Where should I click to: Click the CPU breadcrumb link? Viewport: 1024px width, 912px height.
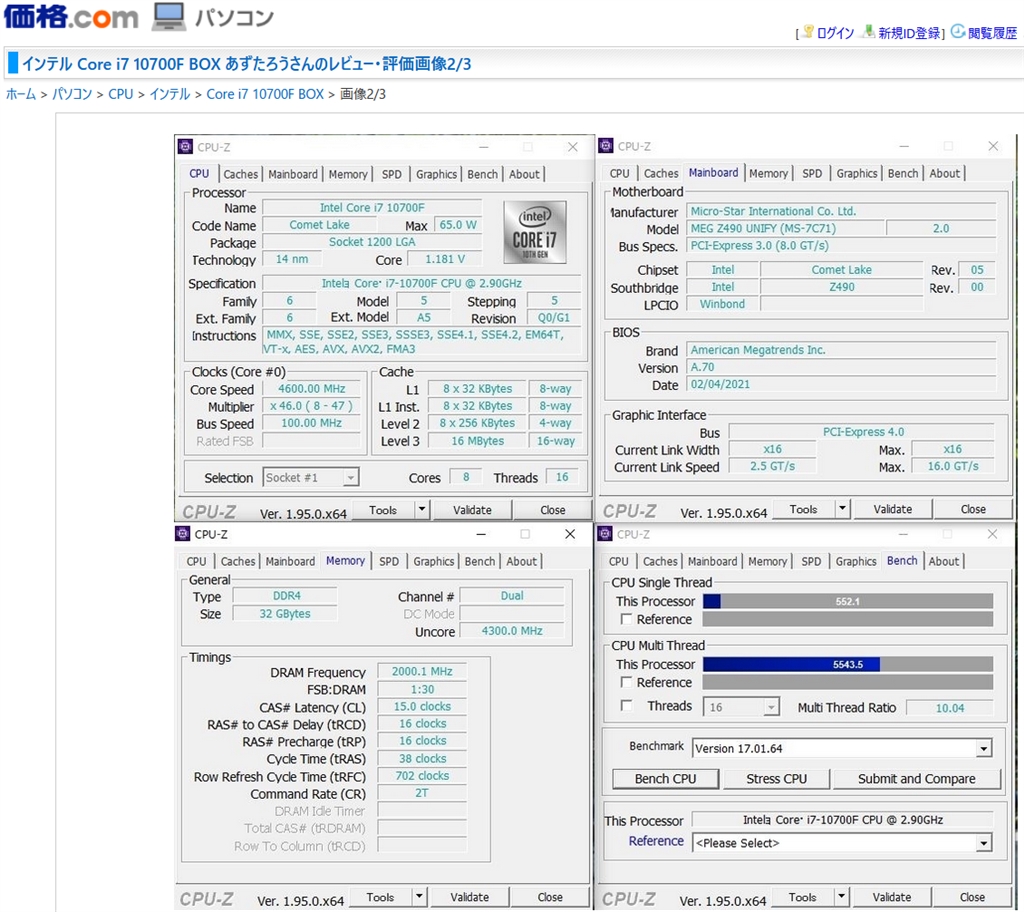click(121, 94)
